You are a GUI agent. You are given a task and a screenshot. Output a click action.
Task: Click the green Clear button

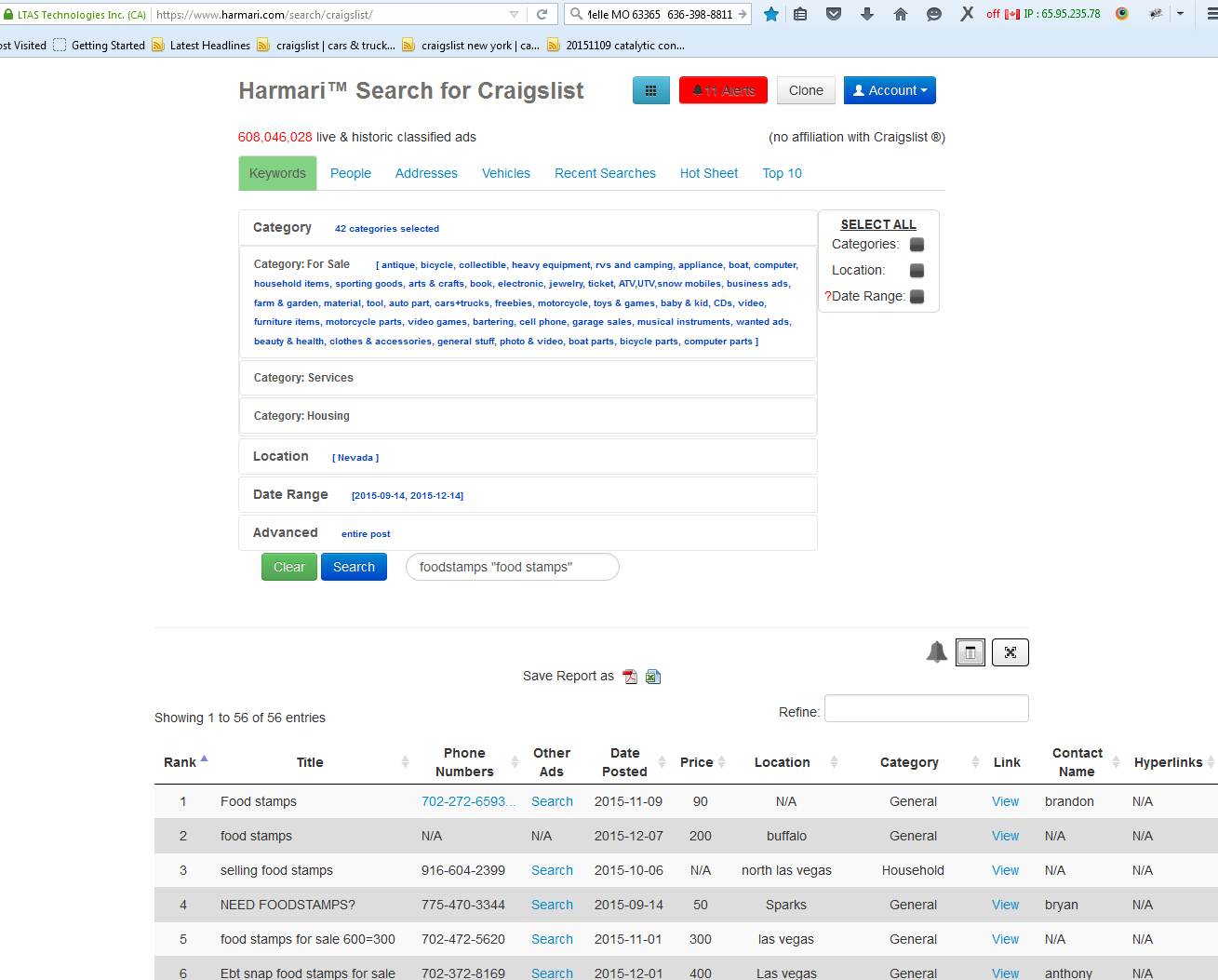point(289,567)
